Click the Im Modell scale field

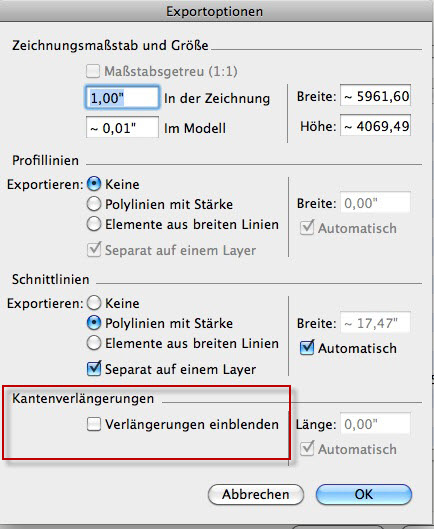coord(122,127)
